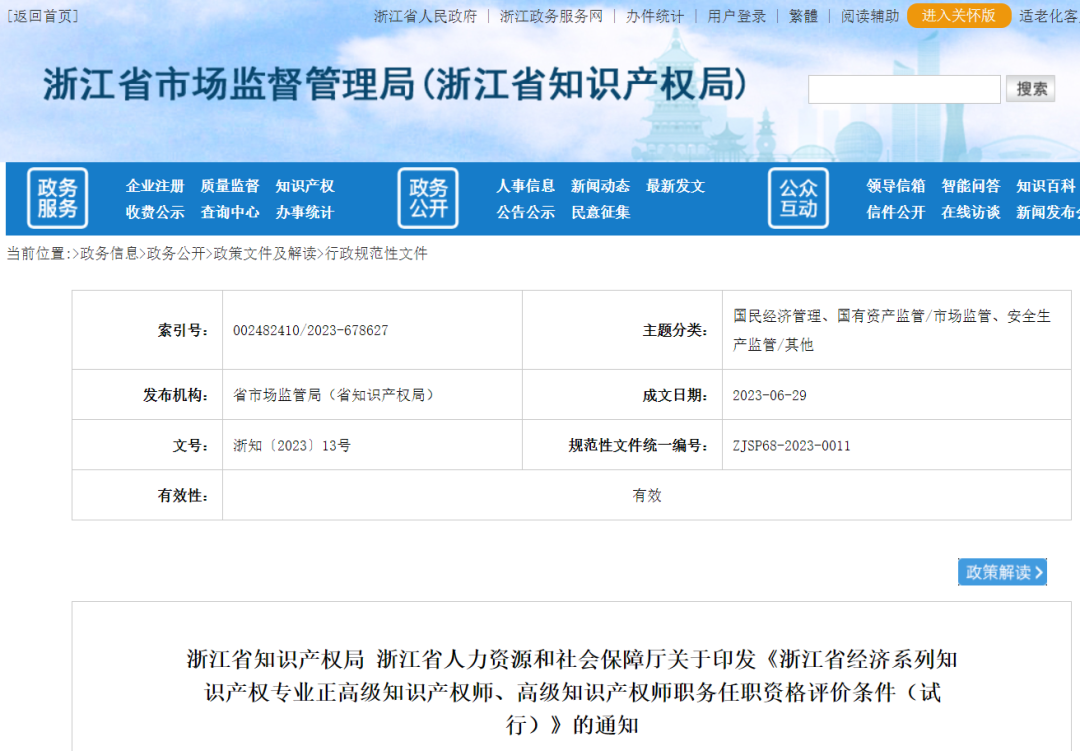Select 企业注册 in the navigation
The width and height of the screenshot is (1080, 751).
[155, 186]
